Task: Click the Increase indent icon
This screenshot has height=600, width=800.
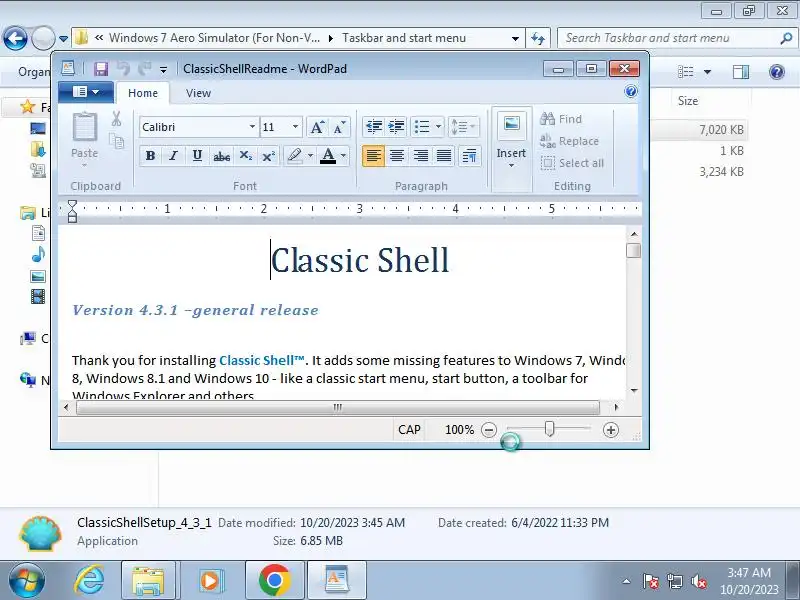Action: click(396, 127)
